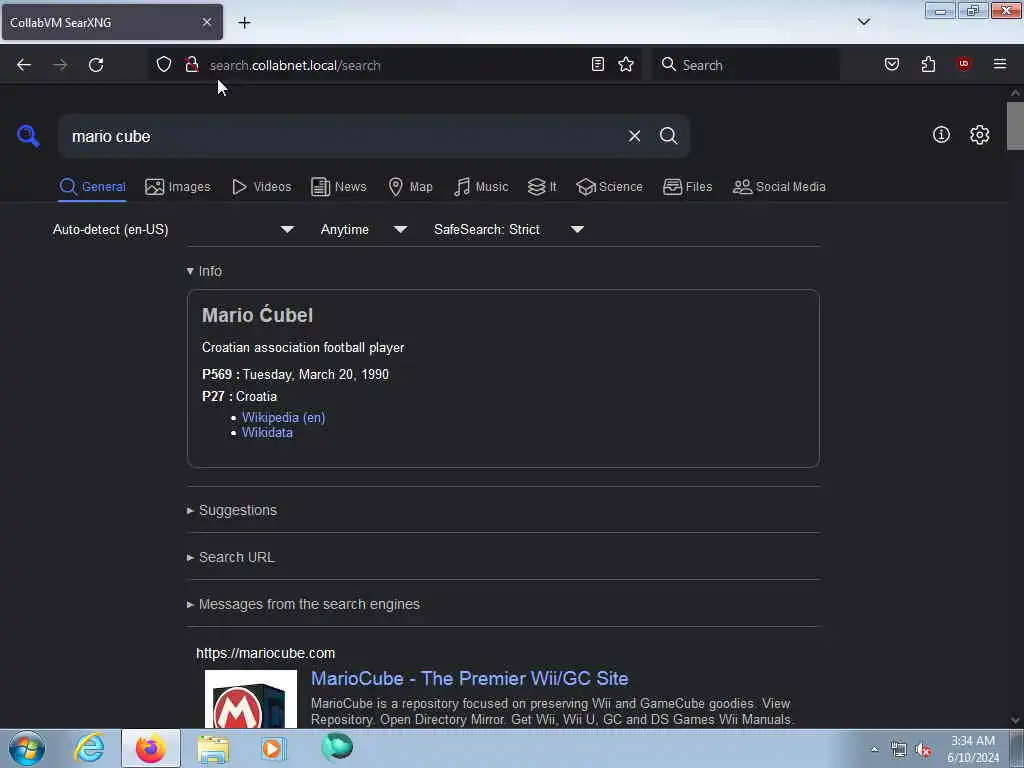Open the tracking protection shield icon
The image size is (1024, 768).
(164, 64)
